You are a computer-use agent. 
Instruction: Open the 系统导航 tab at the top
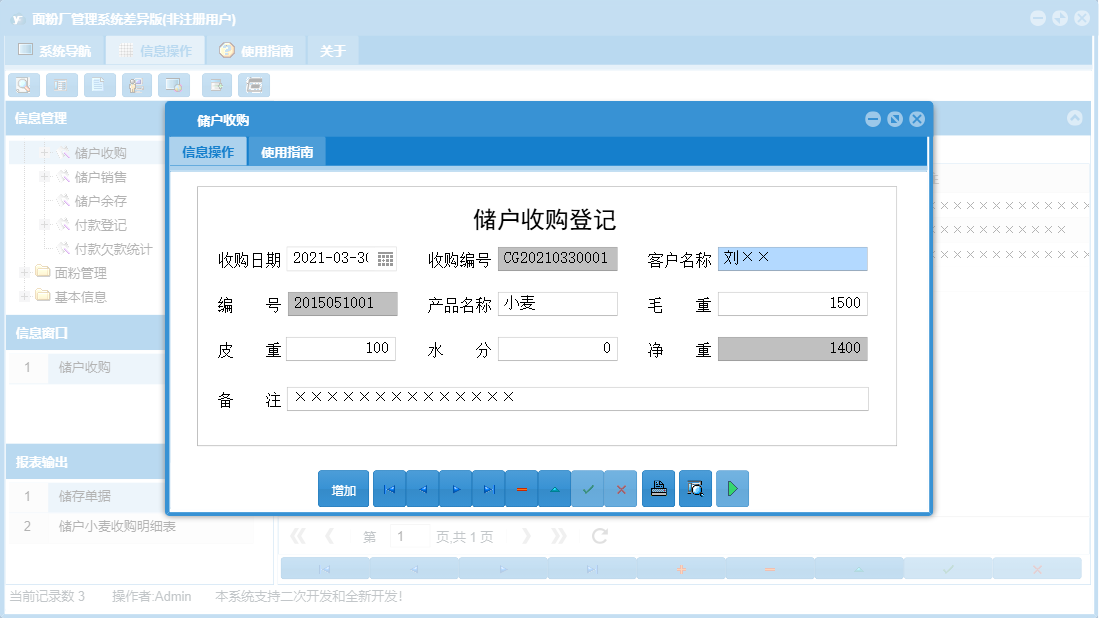pos(56,48)
